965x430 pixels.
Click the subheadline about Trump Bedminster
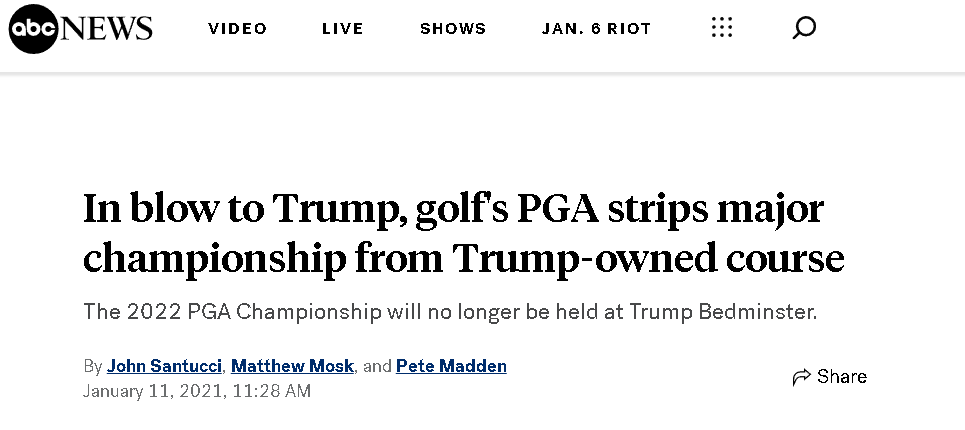pyautogui.click(x=450, y=312)
